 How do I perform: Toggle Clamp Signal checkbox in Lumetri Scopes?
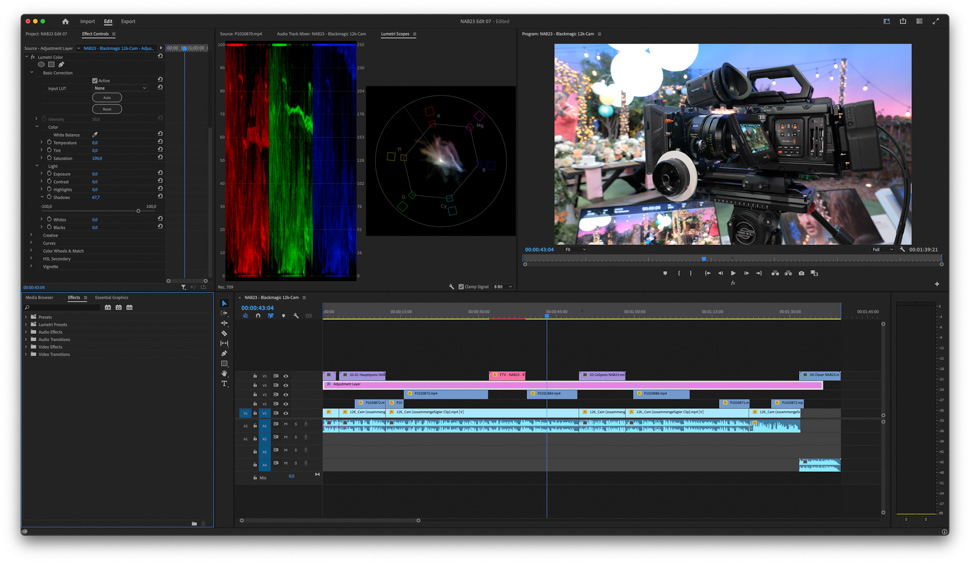coord(461,286)
